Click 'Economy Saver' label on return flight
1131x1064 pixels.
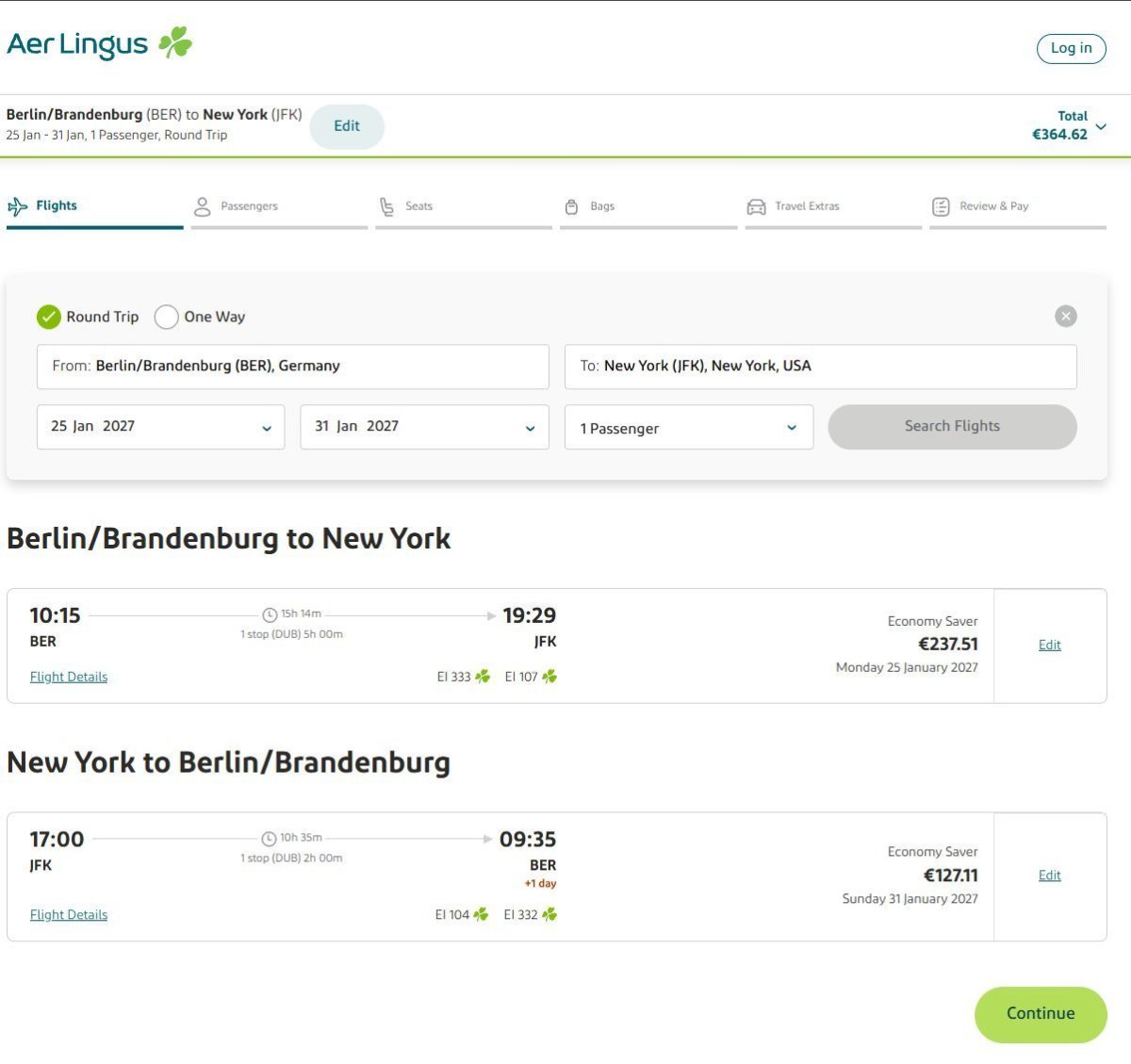(x=933, y=852)
